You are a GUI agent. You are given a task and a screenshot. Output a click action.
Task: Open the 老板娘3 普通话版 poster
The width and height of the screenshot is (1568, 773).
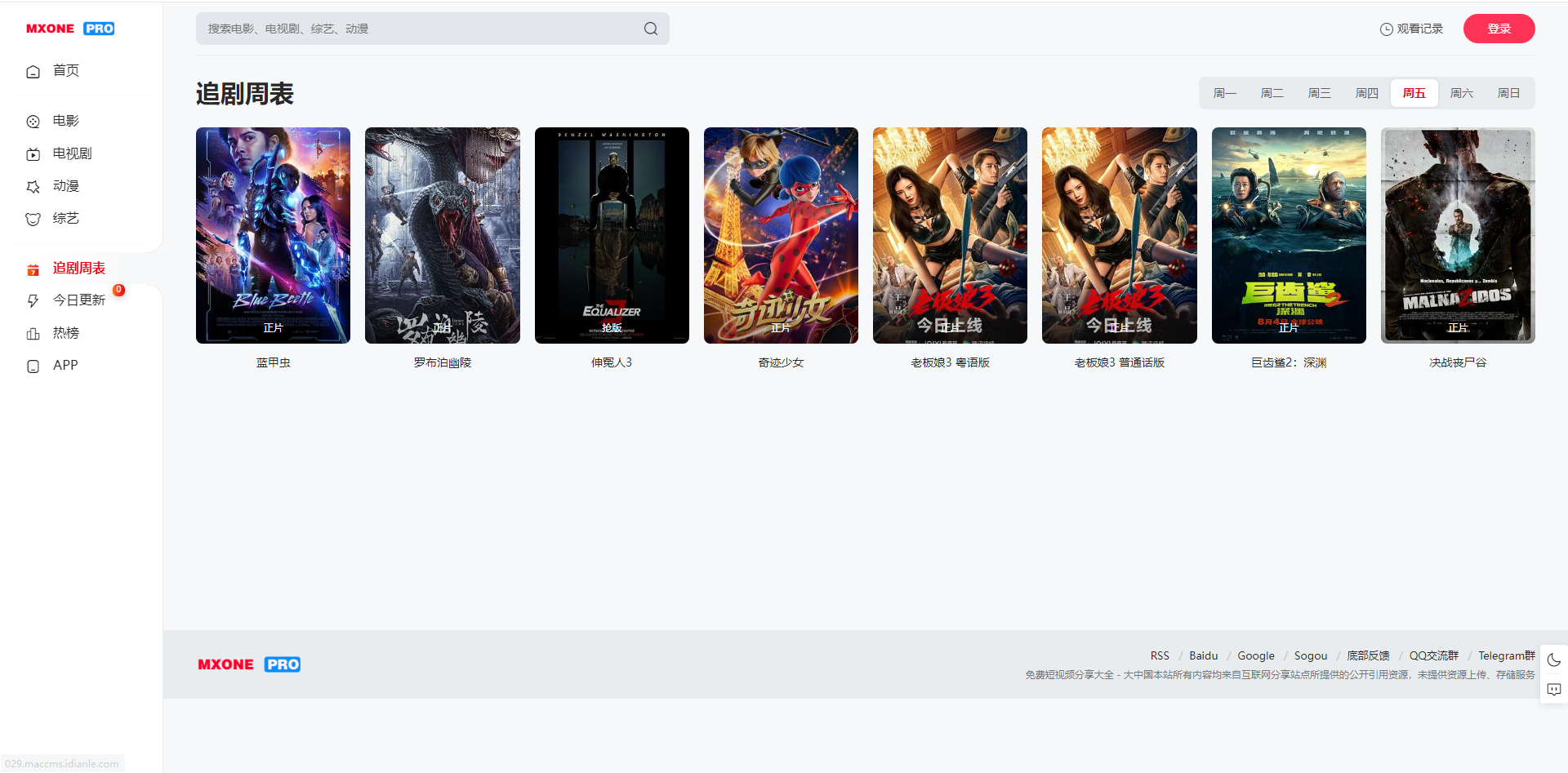[x=1120, y=235]
